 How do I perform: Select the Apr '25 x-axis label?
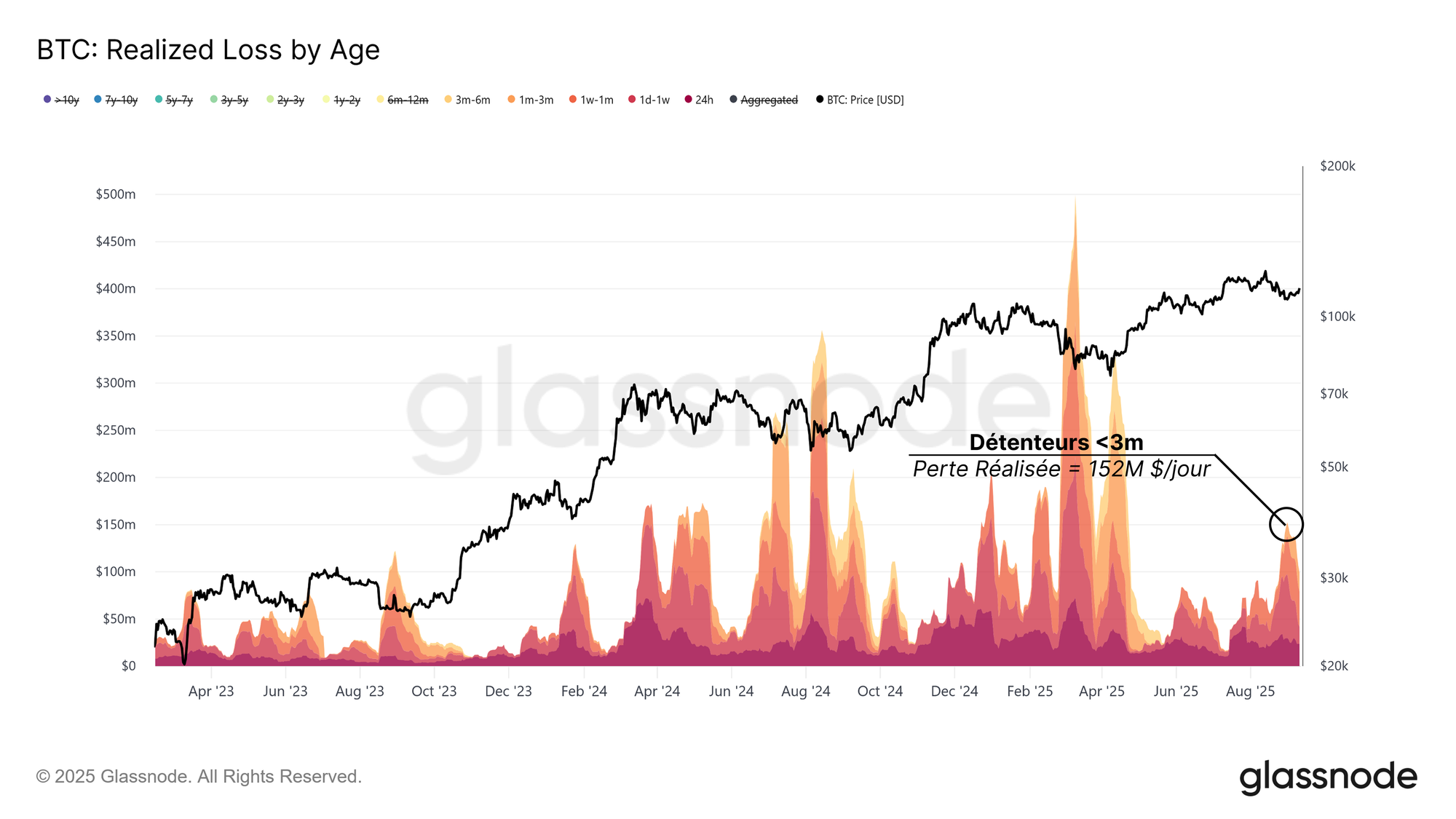point(1101,691)
